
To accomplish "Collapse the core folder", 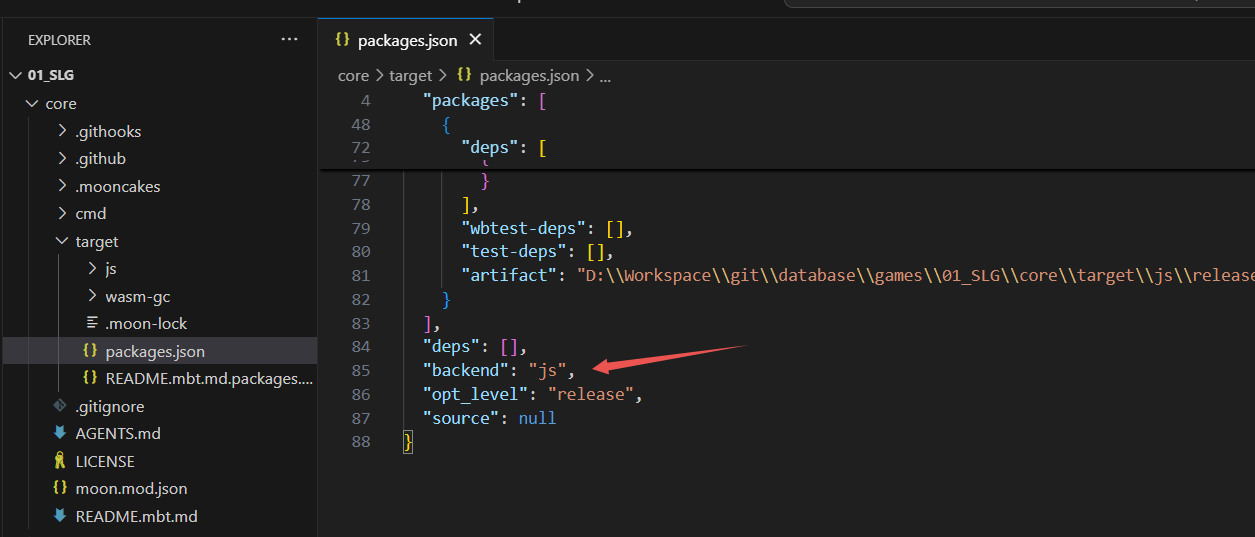I will coord(32,103).
